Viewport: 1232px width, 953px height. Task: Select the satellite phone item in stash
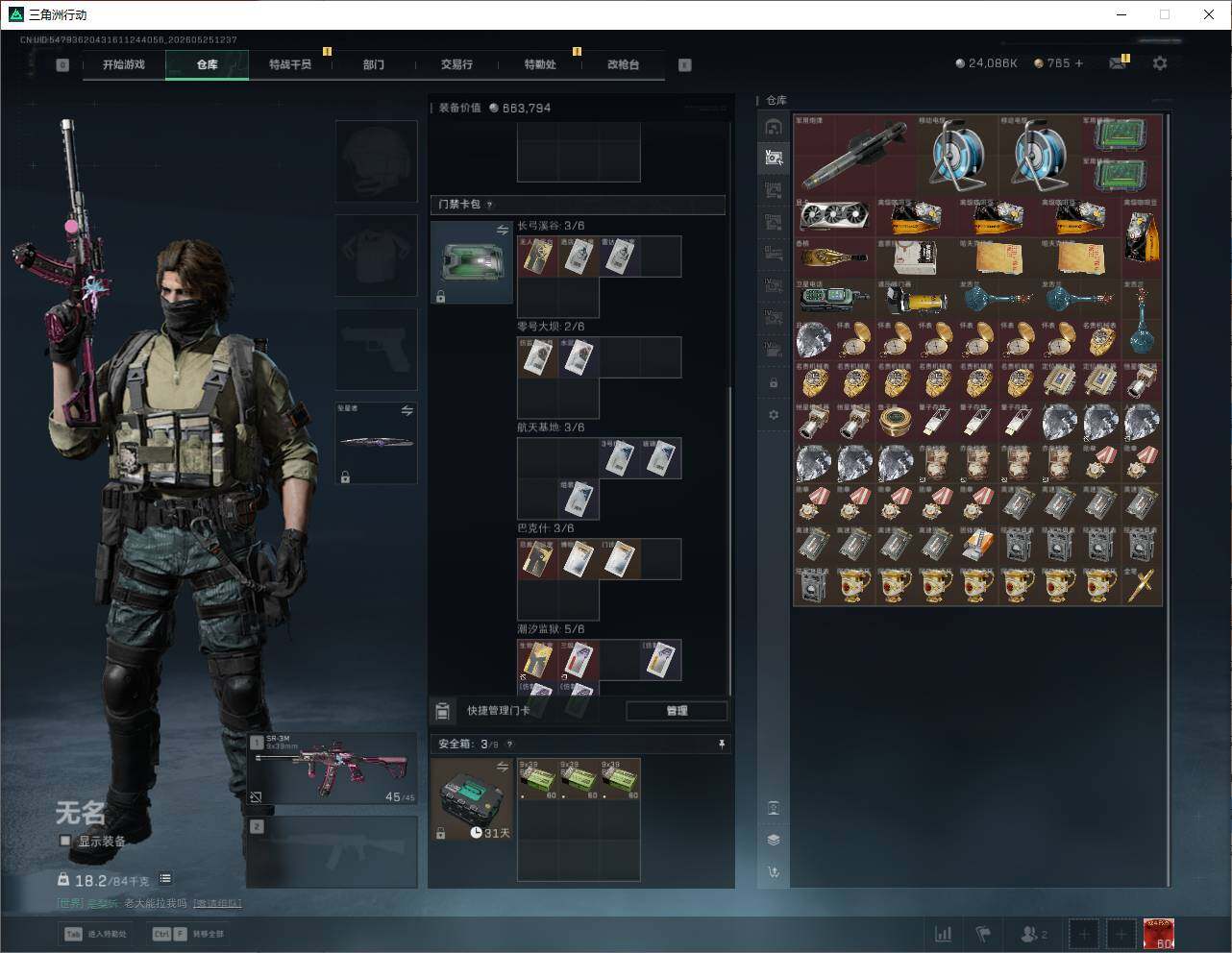click(x=834, y=298)
